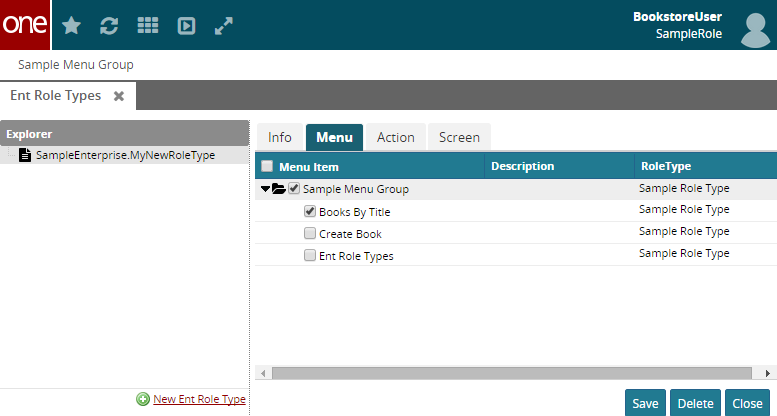The width and height of the screenshot is (777, 416).
Task: Click the scrollbar left arrow
Action: 263,373
